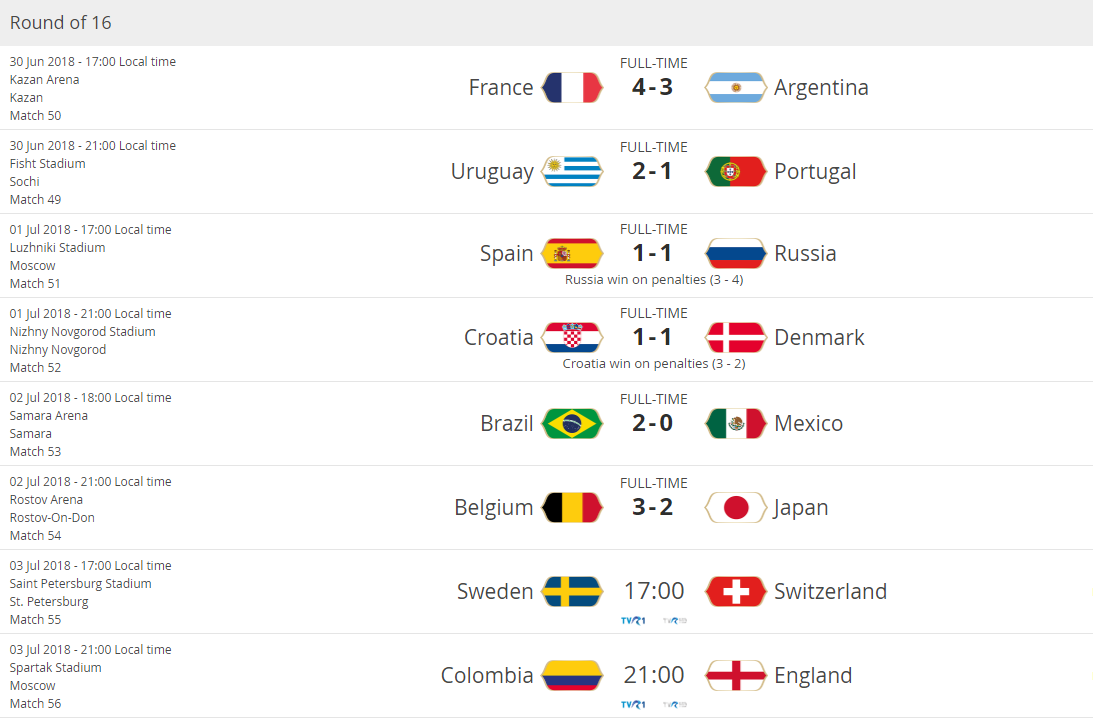
Task: Open the Mexico team link
Action: pos(808,424)
